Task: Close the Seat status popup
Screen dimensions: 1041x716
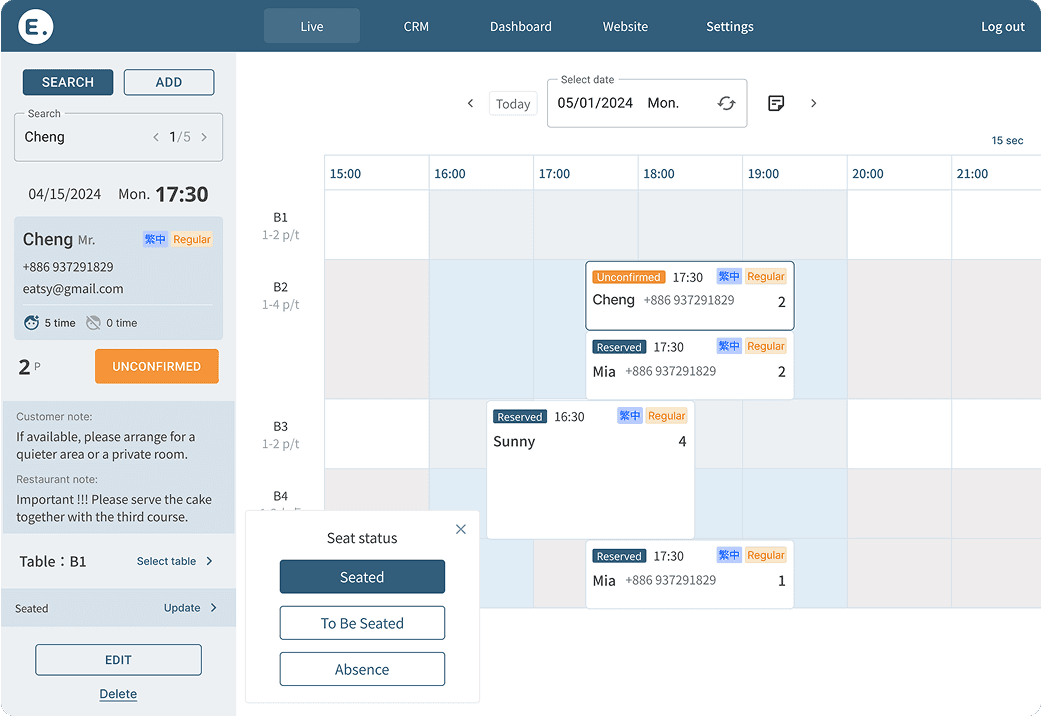Action: 461,529
